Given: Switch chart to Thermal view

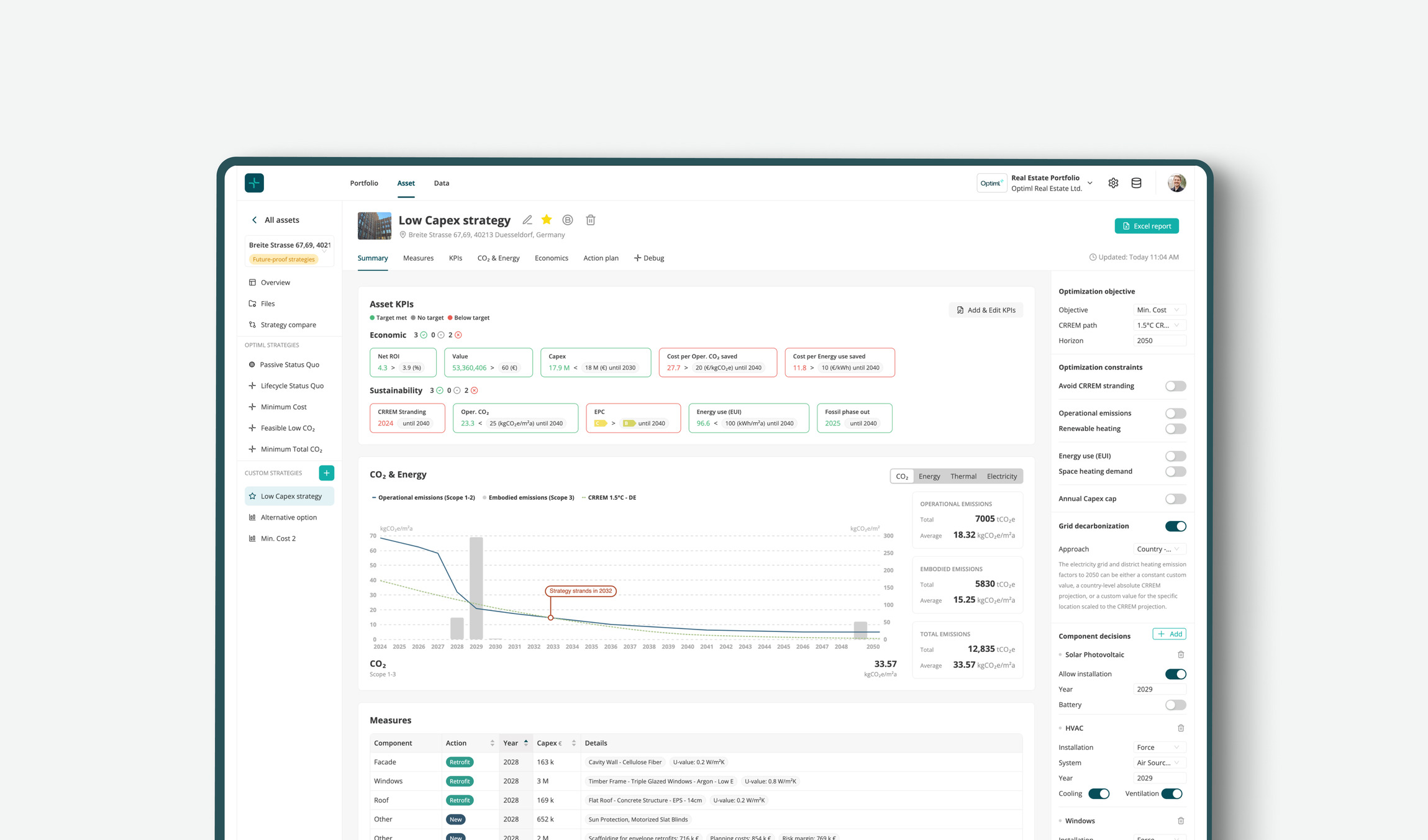Looking at the screenshot, I should tap(963, 476).
